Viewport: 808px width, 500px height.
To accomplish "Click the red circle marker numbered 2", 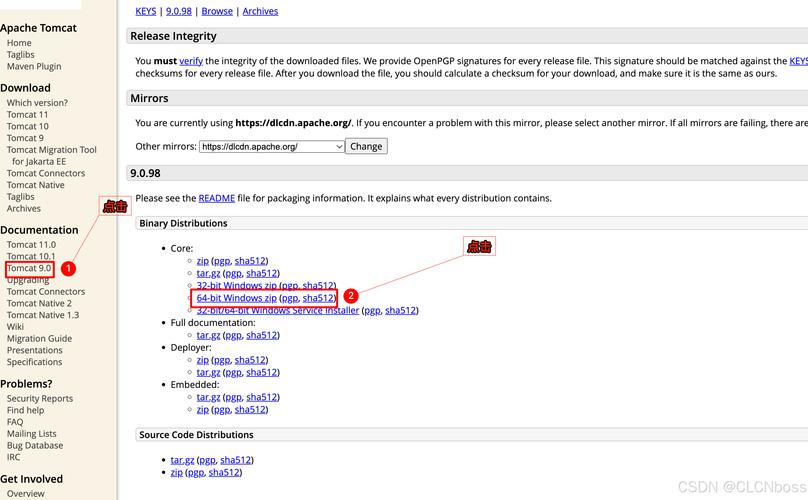I will [351, 296].
